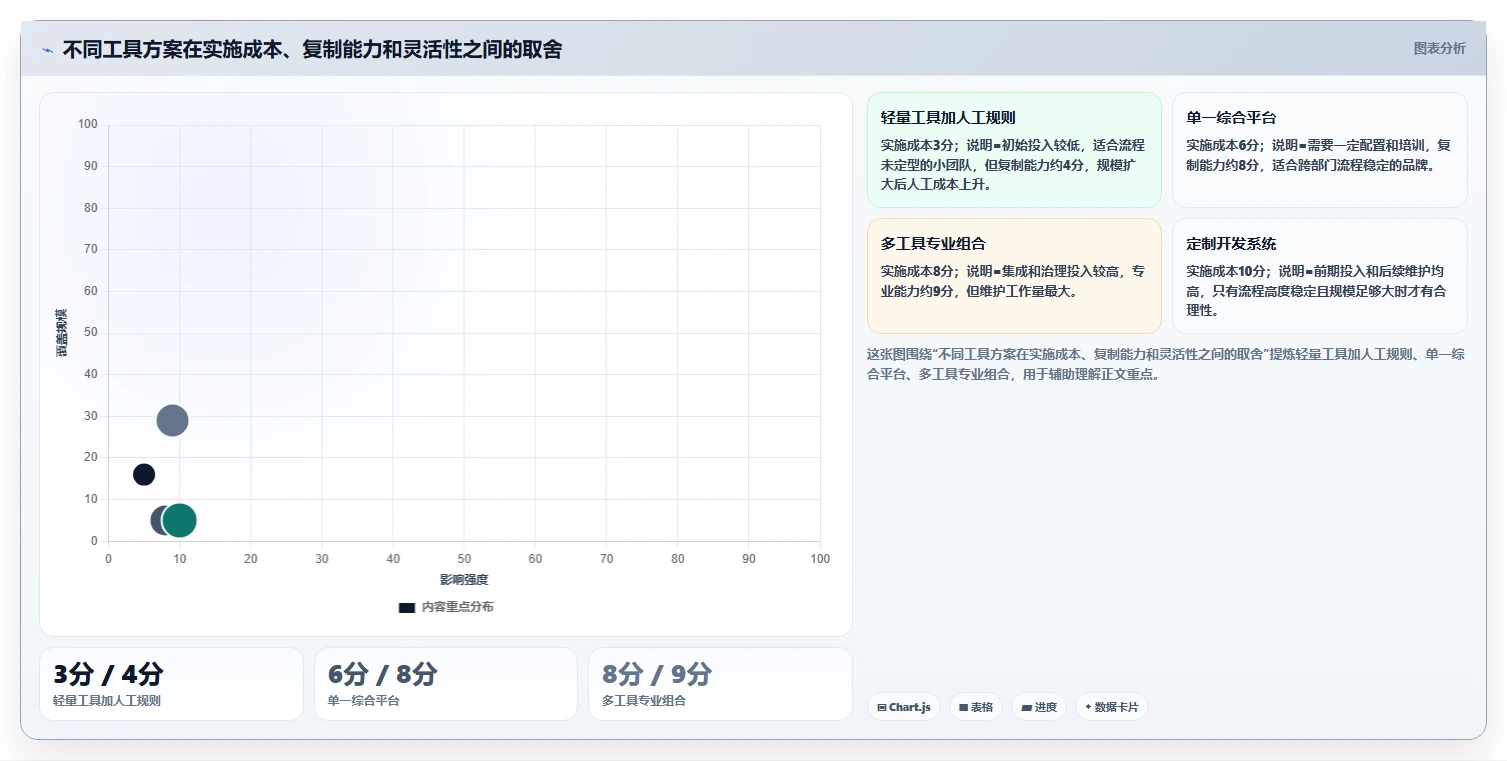1507x761 pixels.
Task: Click the summary paragraph starting 这张图围绕
Action: pyautogui.click(x=1166, y=364)
